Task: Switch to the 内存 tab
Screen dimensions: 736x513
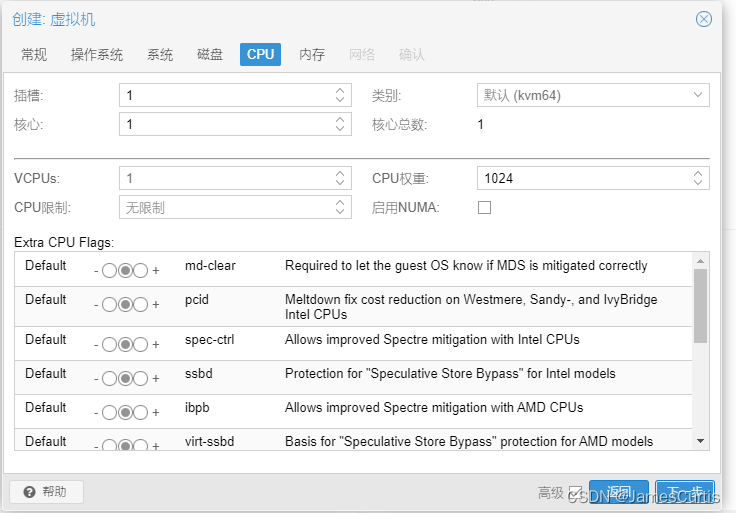Action: 312,54
